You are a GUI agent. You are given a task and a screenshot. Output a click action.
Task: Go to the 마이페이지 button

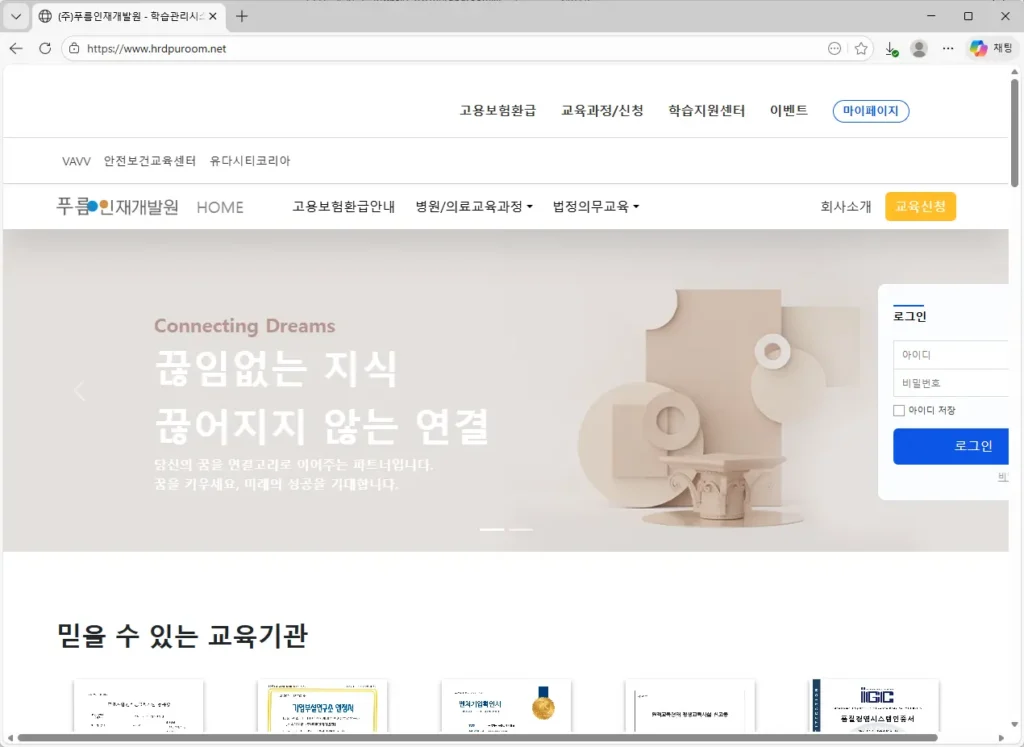[x=871, y=111]
